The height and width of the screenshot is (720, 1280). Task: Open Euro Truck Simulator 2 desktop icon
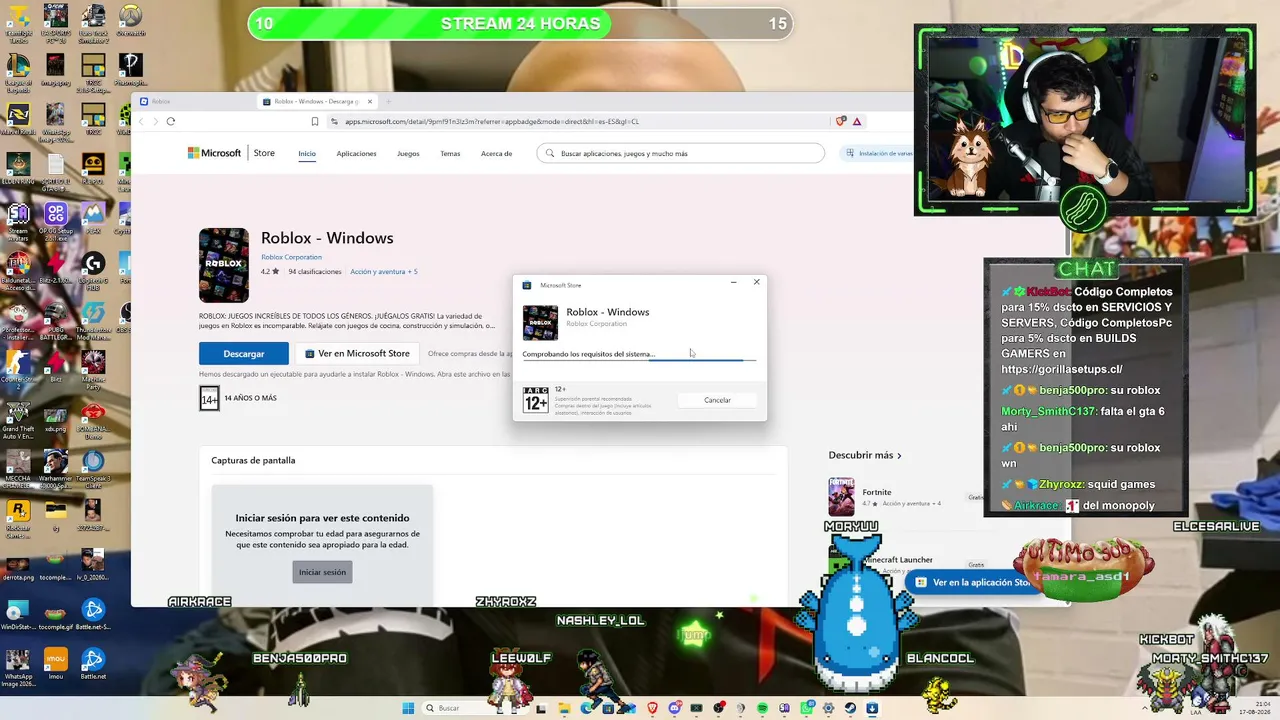[93, 23]
